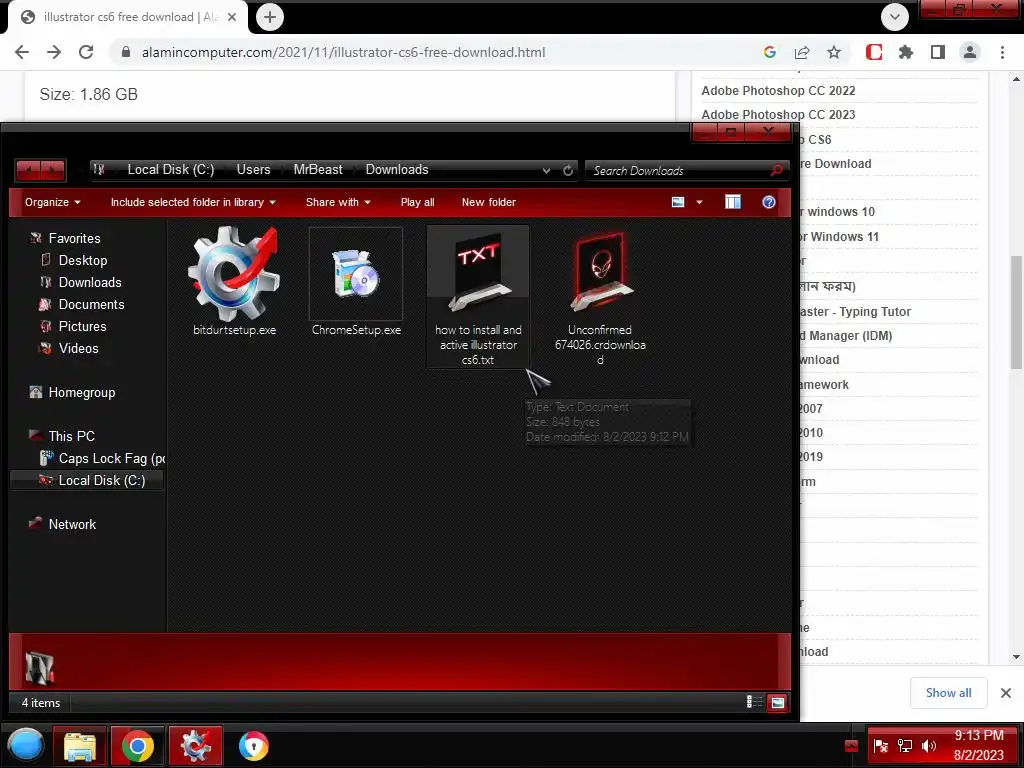This screenshot has height=768, width=1024.
Task: Open Google Chrome from taskbar
Action: [137, 746]
